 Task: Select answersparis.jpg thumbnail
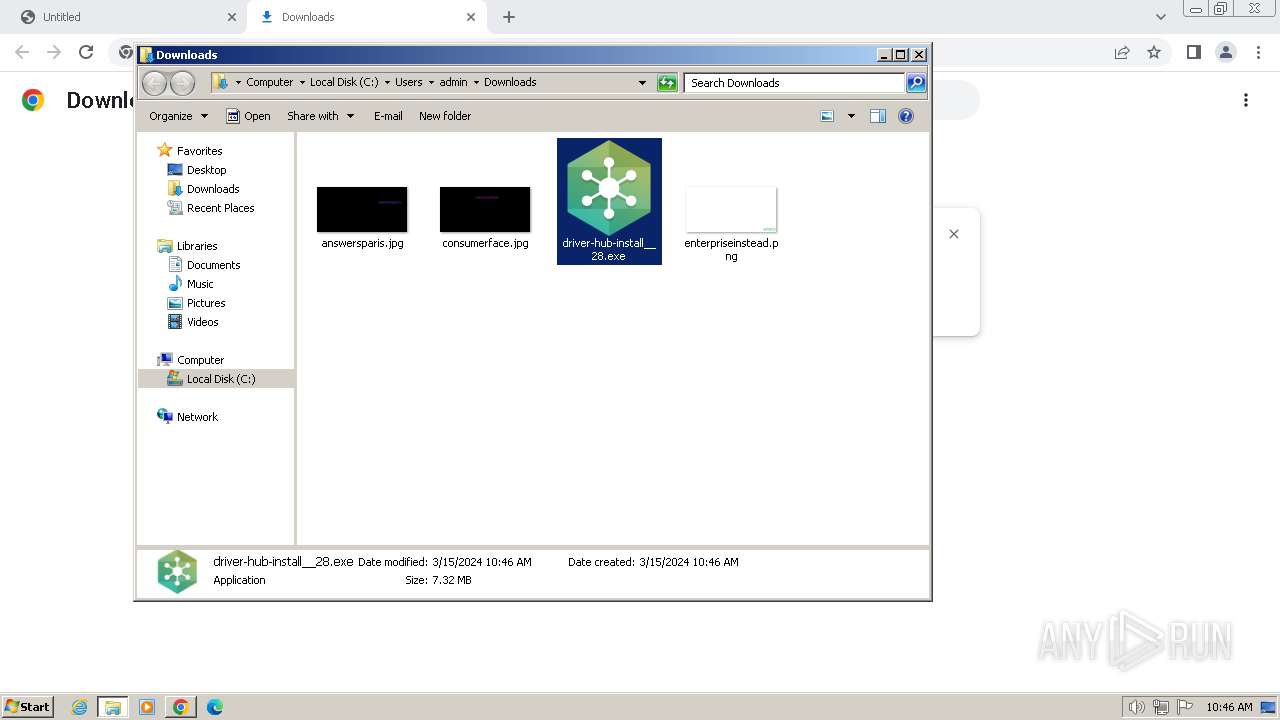point(362,209)
